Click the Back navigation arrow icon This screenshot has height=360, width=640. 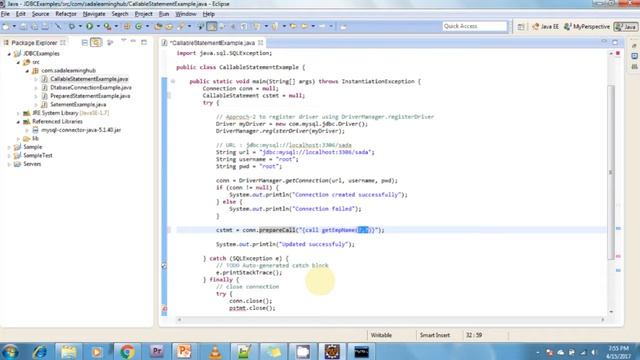pyautogui.click(x=304, y=27)
